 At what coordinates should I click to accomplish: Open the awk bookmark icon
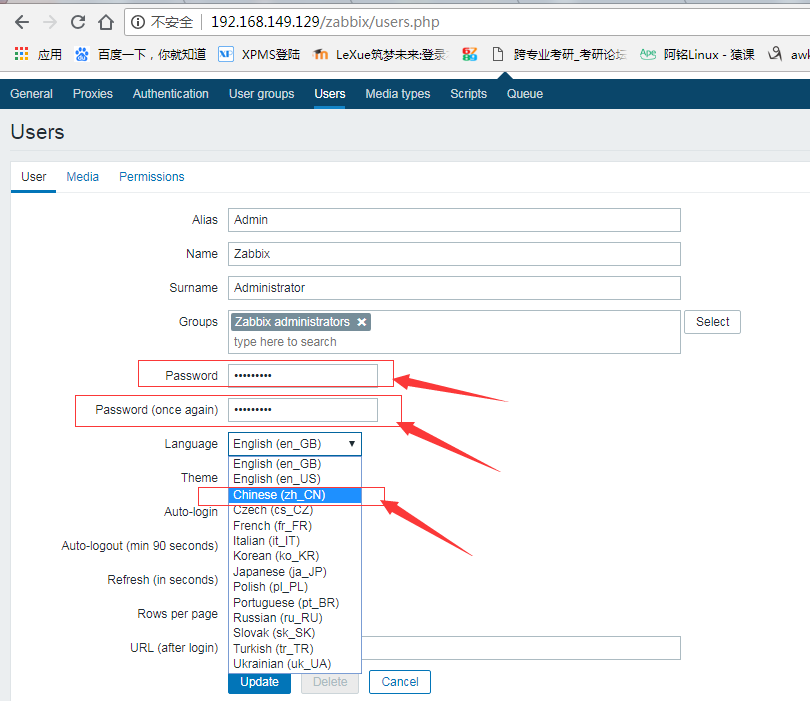(774, 54)
